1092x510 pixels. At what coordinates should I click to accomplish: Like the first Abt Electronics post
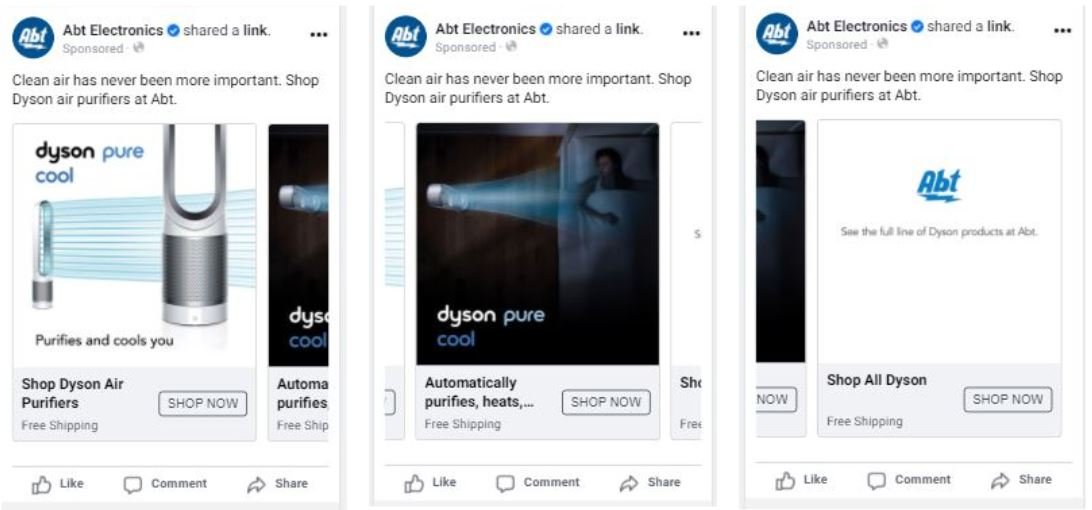[58, 484]
